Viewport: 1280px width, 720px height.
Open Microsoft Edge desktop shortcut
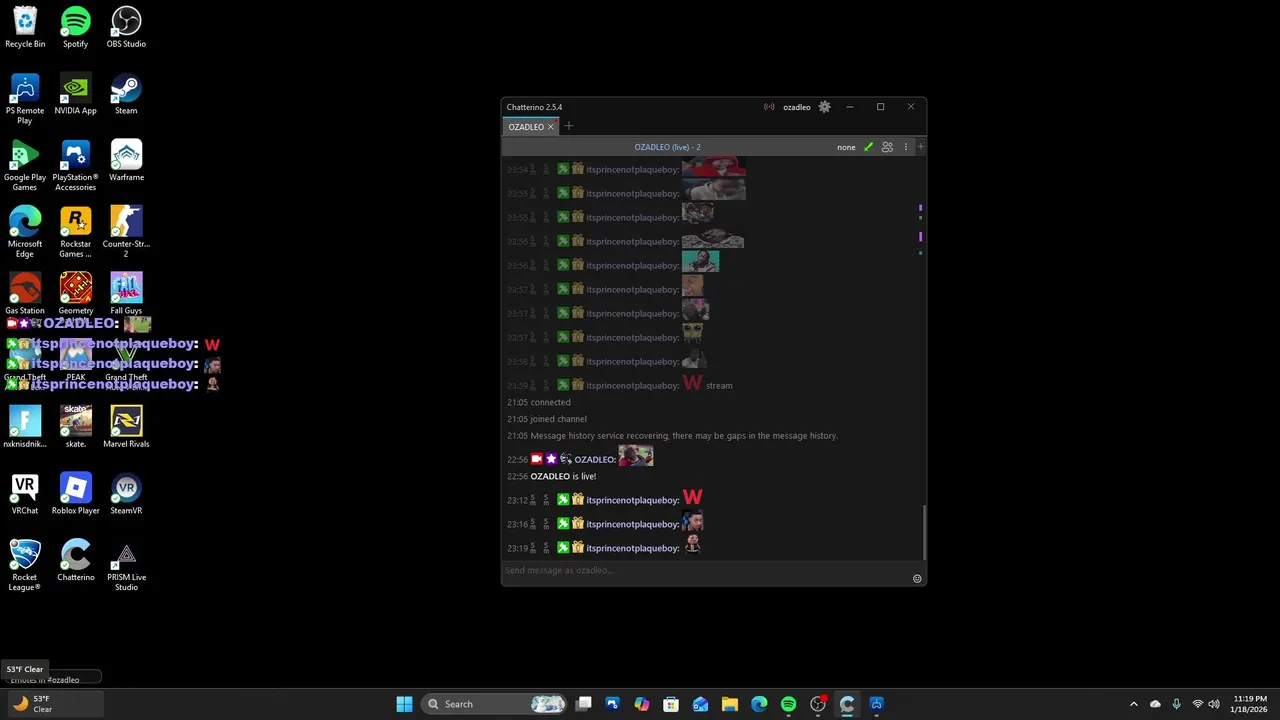coord(25,232)
